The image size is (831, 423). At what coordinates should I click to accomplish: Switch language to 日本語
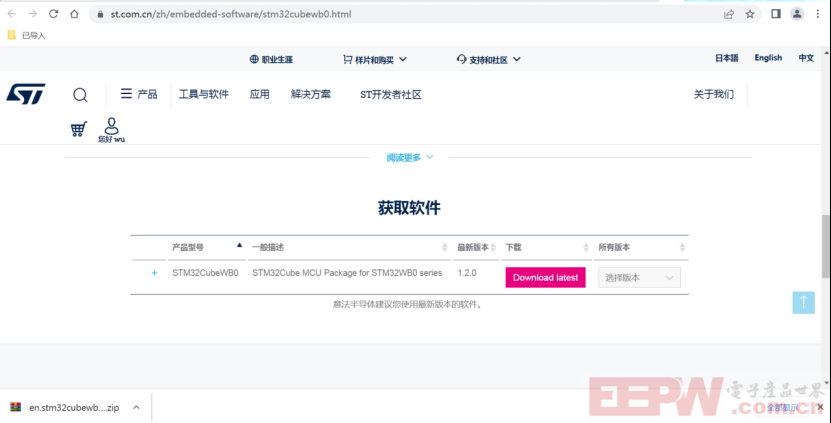pyautogui.click(x=727, y=58)
